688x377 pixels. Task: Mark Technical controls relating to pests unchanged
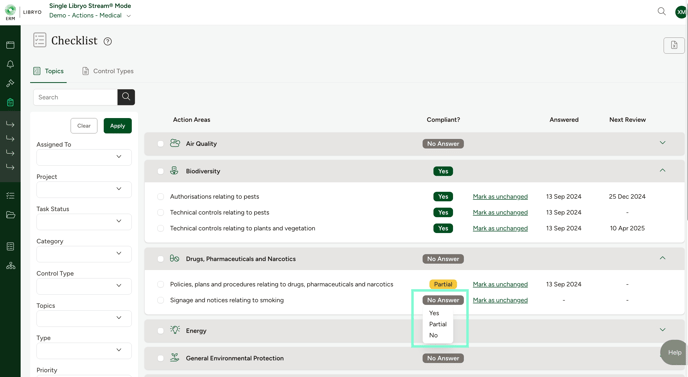[x=500, y=212]
